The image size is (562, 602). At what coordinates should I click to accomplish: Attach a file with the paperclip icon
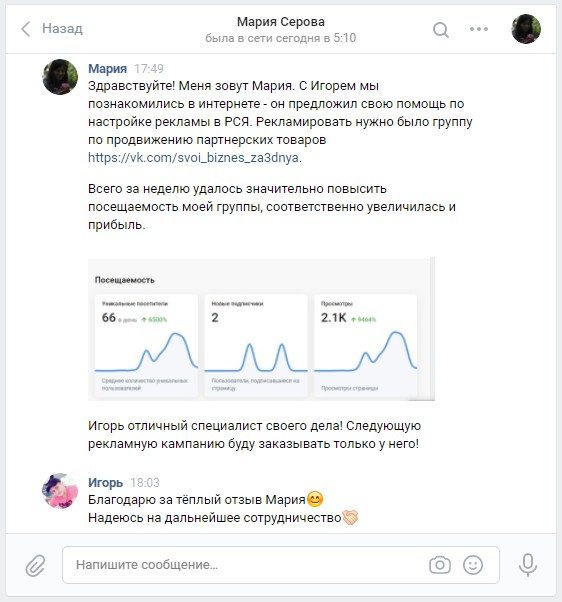35,565
